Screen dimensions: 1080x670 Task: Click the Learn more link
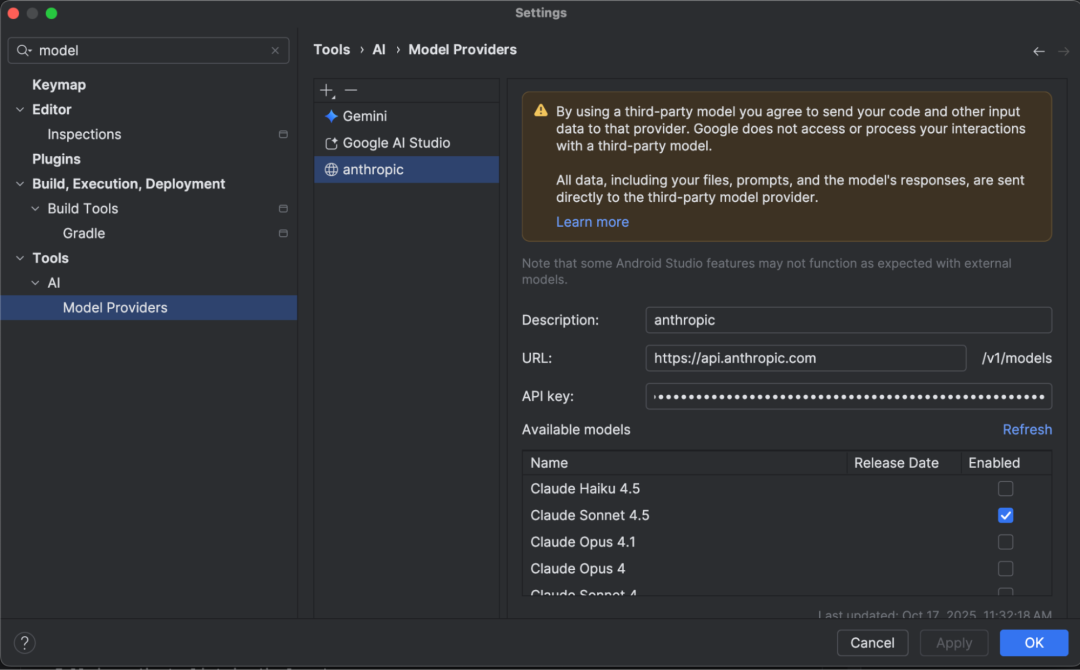tap(592, 222)
